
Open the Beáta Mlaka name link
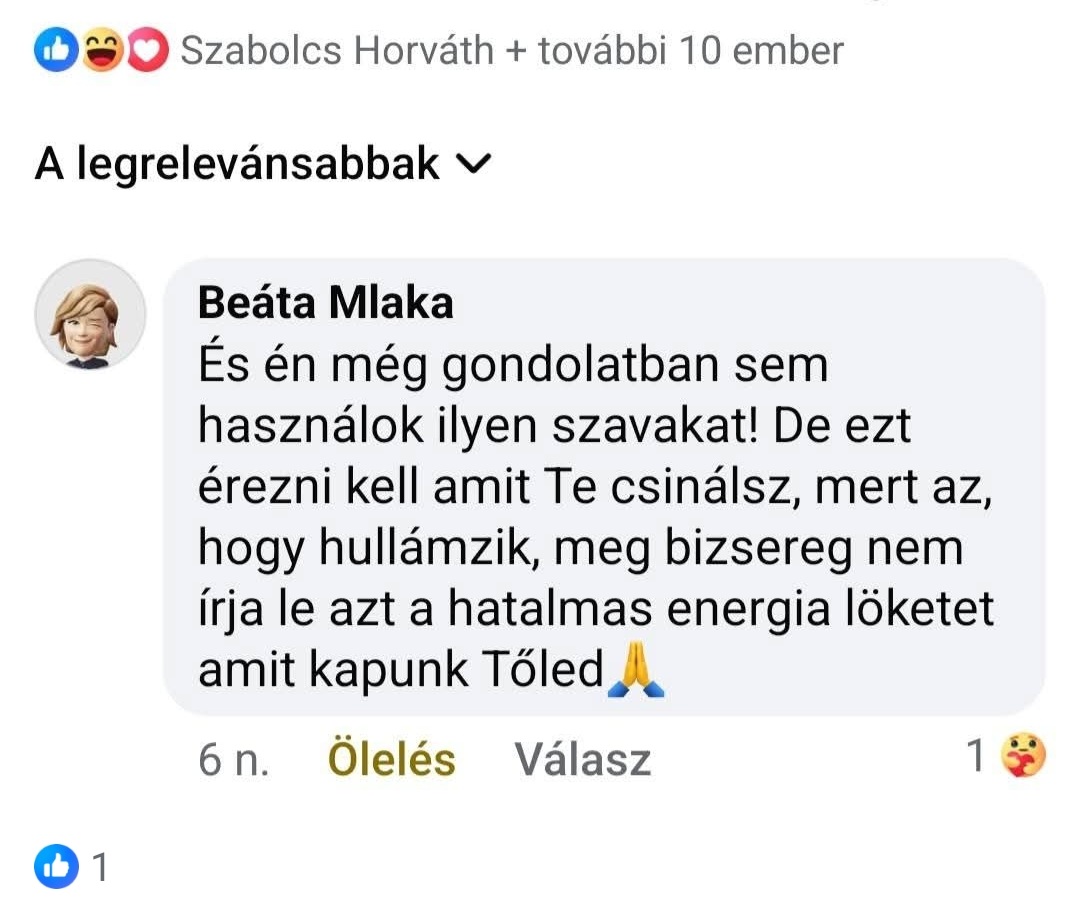[x=325, y=303]
